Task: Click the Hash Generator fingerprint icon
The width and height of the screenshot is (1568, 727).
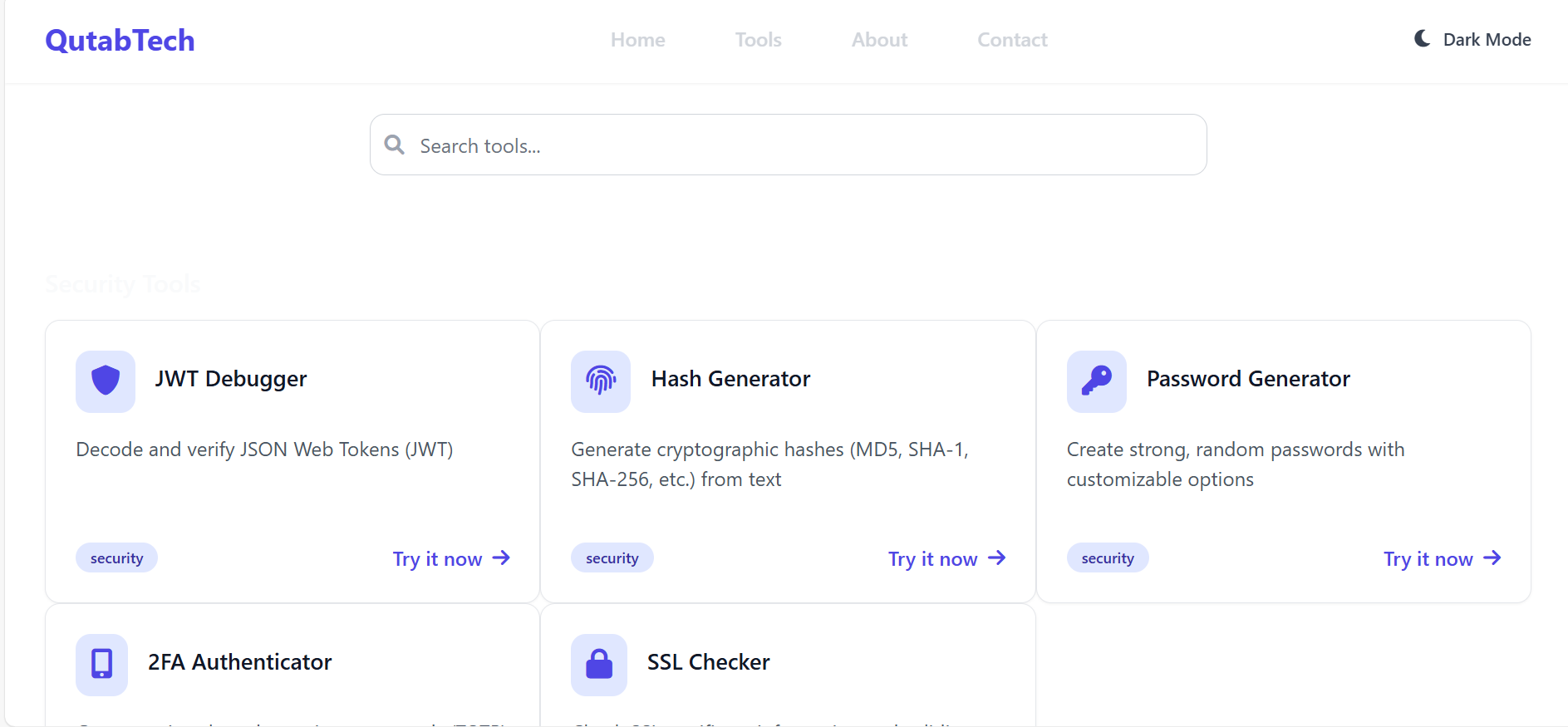Action: point(601,381)
